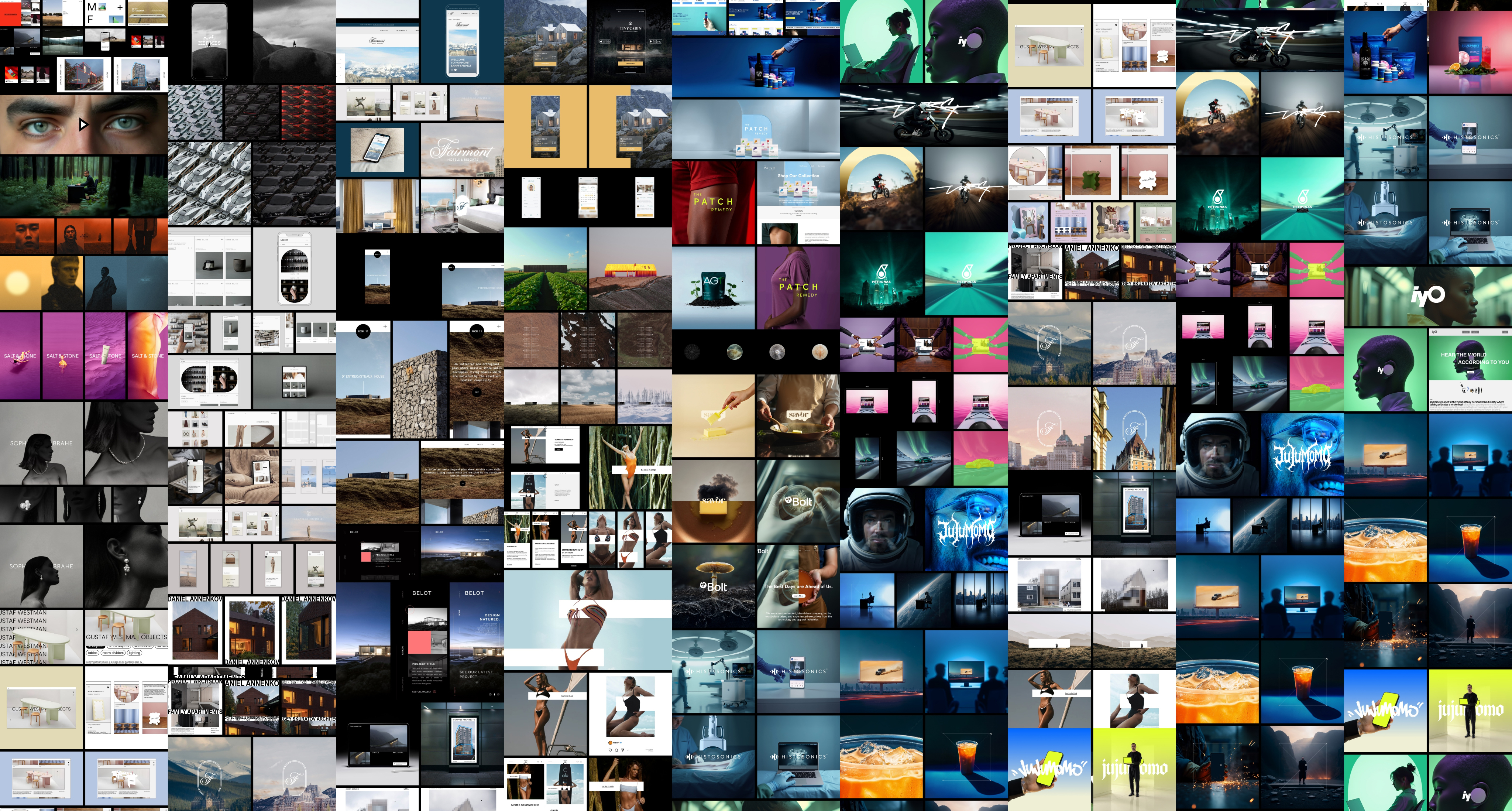Image resolution: width=1512 pixels, height=811 pixels.
Task: Open the red sports cars pattern tile
Action: pos(308,112)
